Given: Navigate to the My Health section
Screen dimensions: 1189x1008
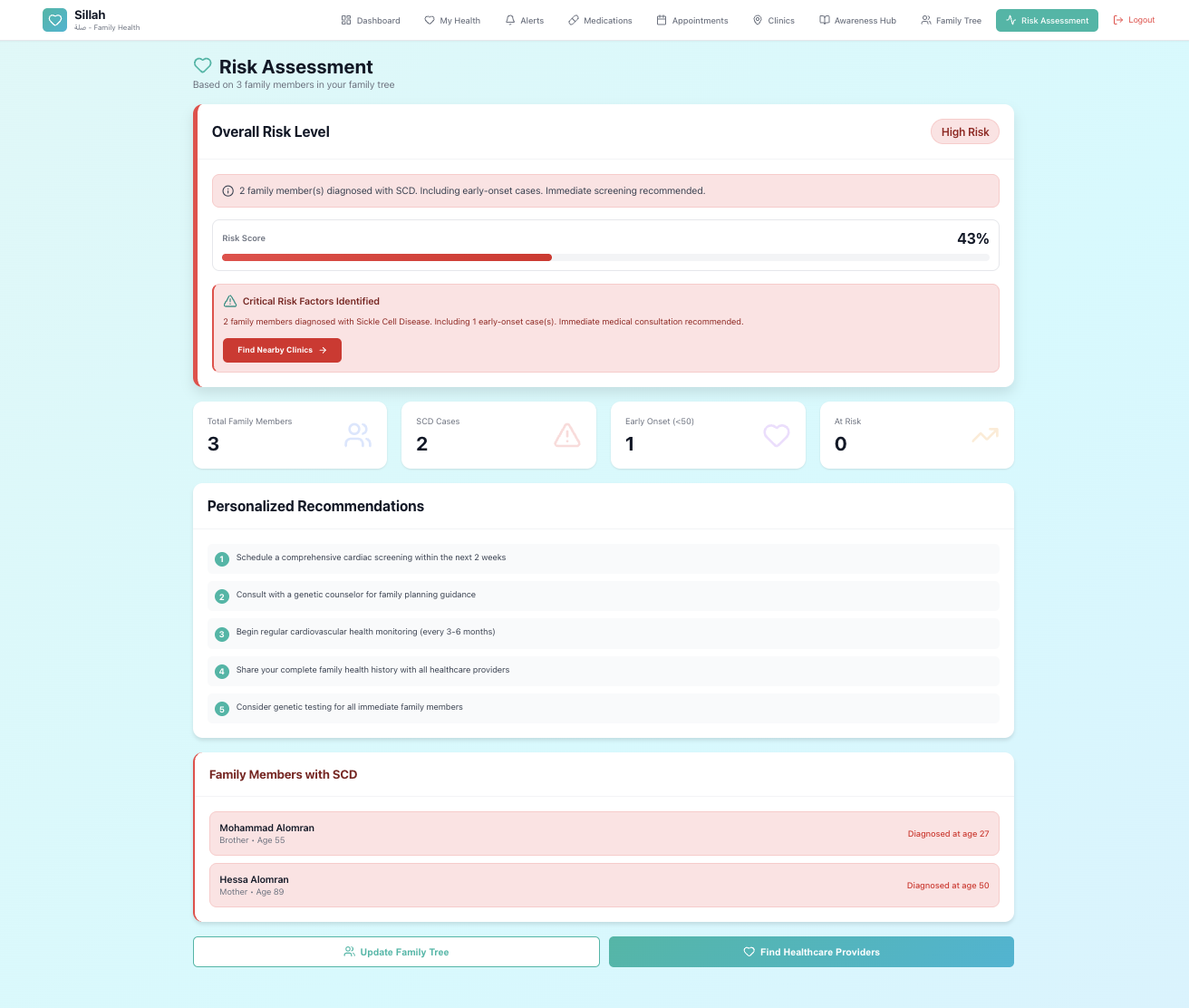Looking at the screenshot, I should tap(451, 20).
